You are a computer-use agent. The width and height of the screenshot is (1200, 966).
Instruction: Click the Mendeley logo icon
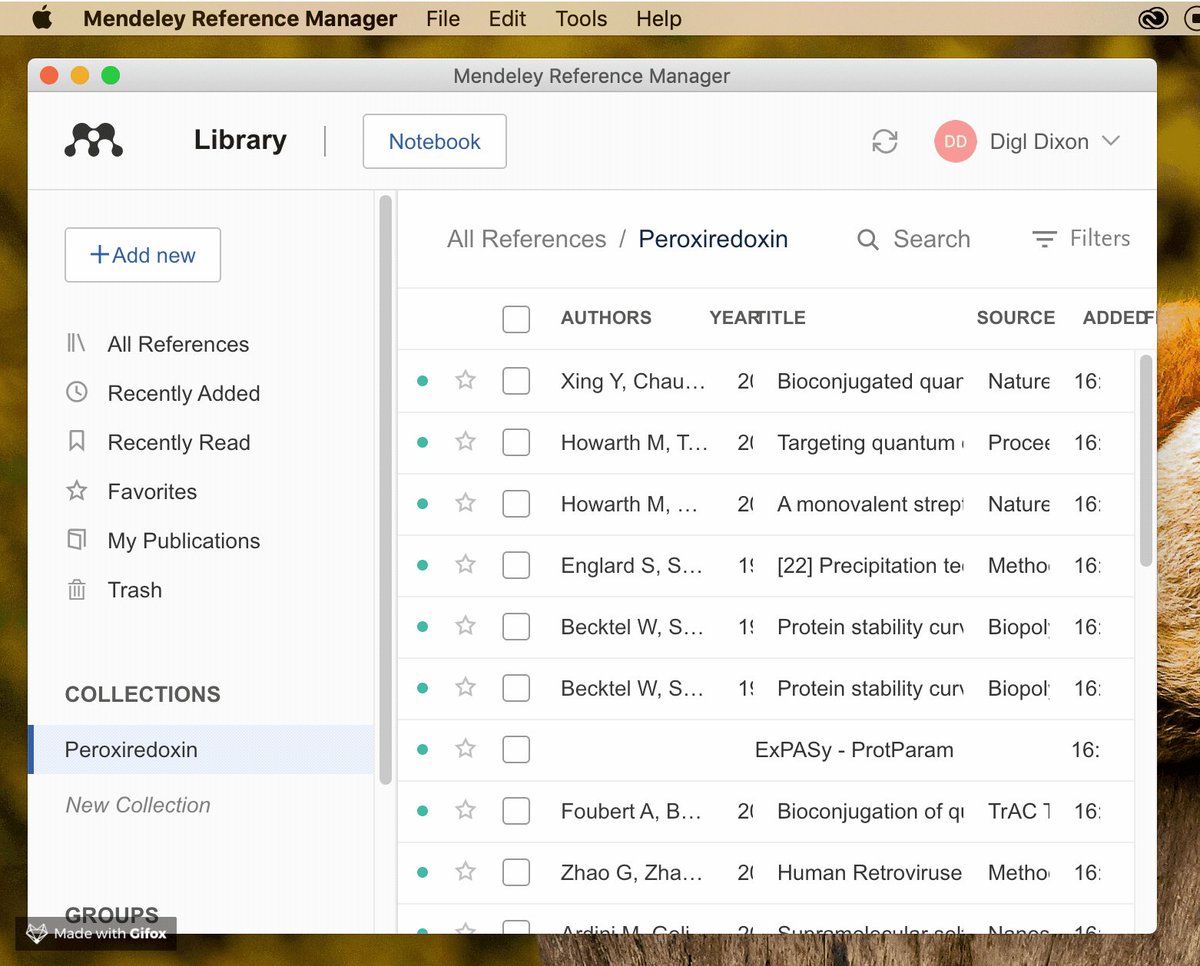[x=94, y=141]
